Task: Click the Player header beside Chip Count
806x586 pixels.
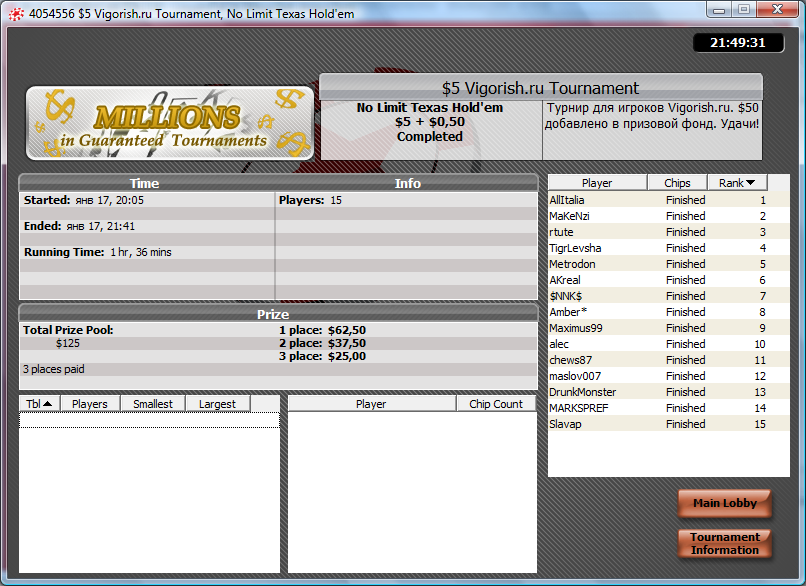Action: (371, 404)
